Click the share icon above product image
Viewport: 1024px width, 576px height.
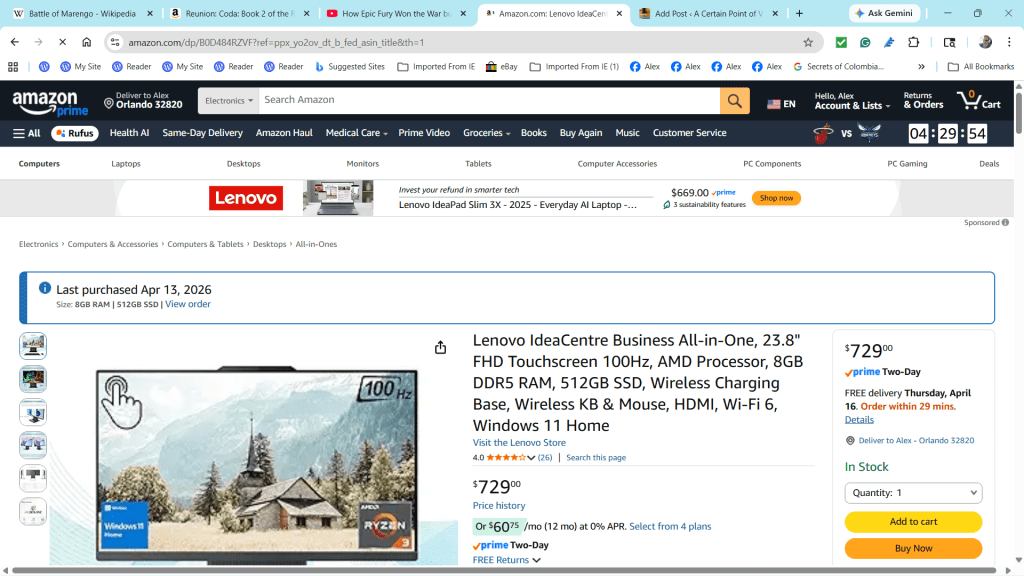coord(440,348)
